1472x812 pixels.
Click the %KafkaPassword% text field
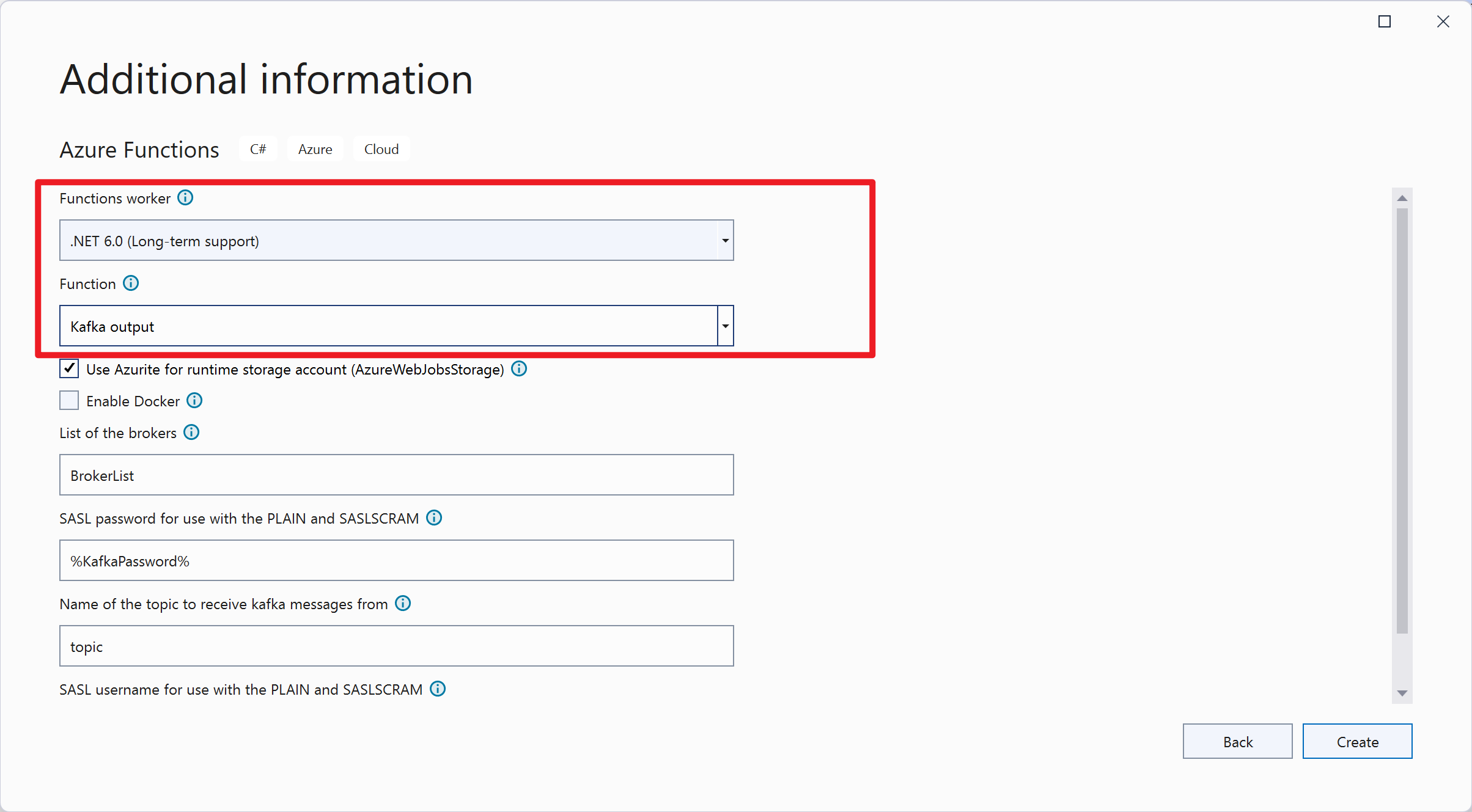[x=396, y=561]
